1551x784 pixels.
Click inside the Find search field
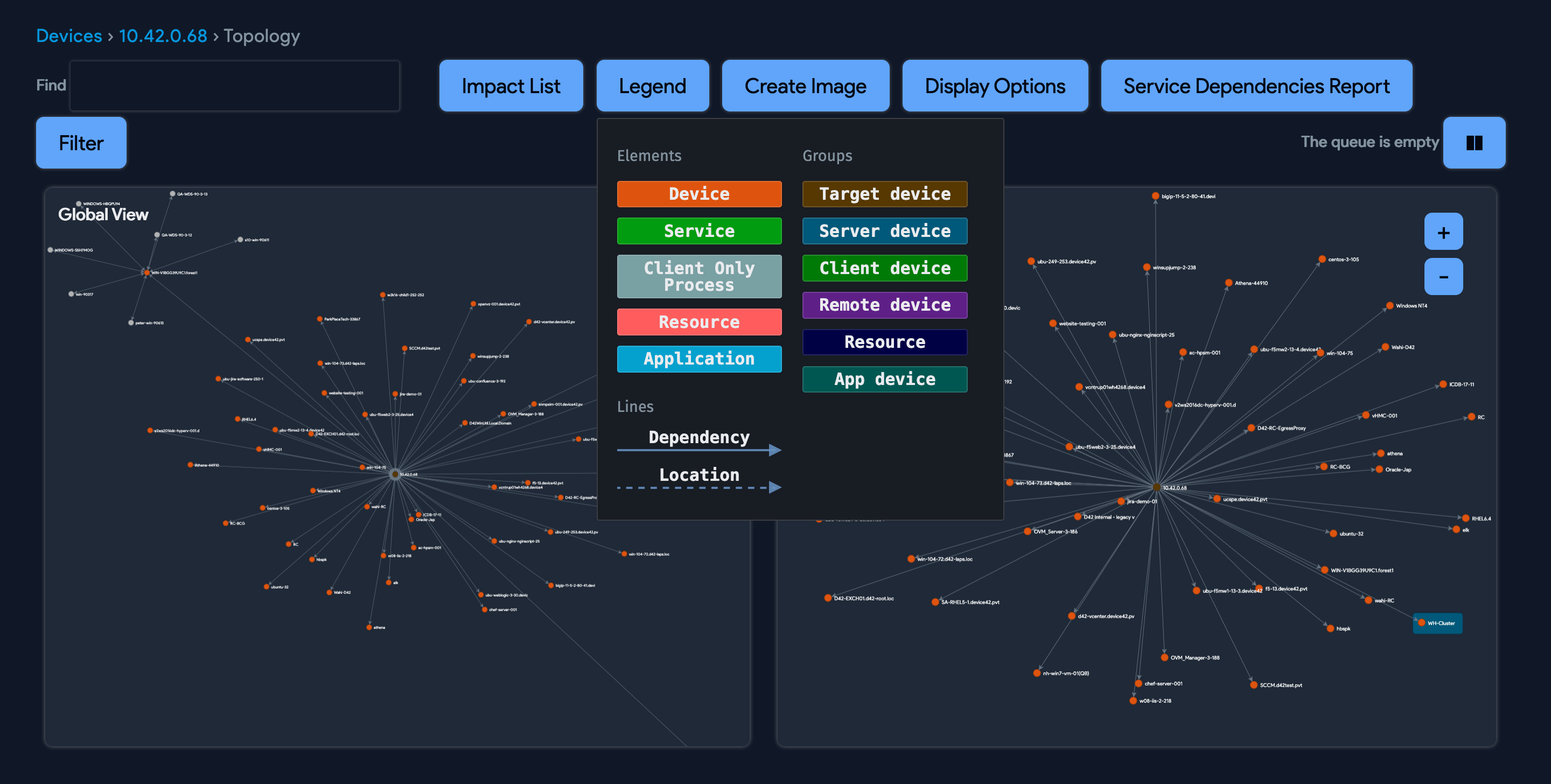point(234,85)
